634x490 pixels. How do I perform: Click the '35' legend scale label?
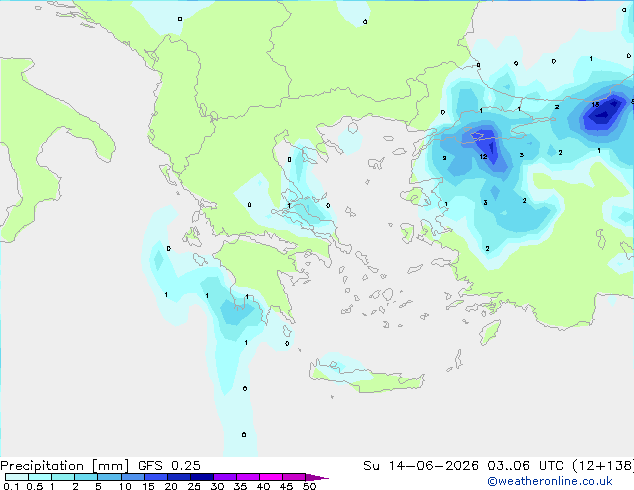[240, 486]
